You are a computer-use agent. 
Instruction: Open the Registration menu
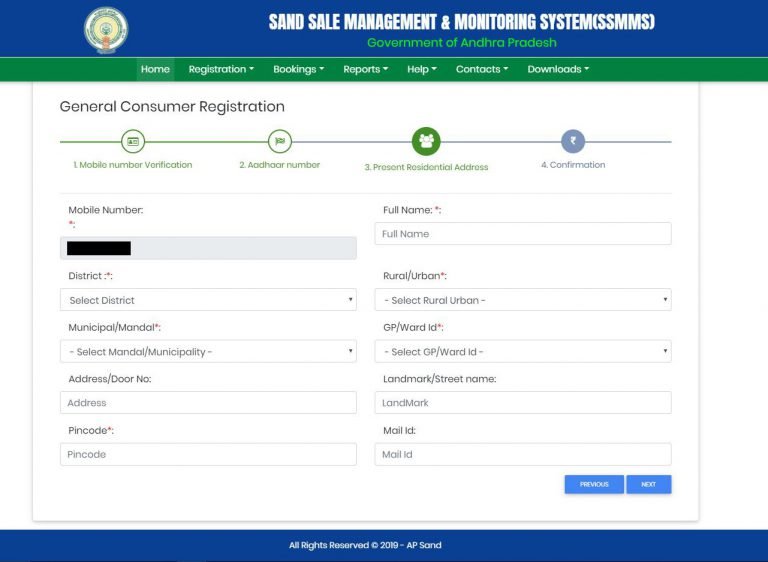pyautogui.click(x=221, y=69)
